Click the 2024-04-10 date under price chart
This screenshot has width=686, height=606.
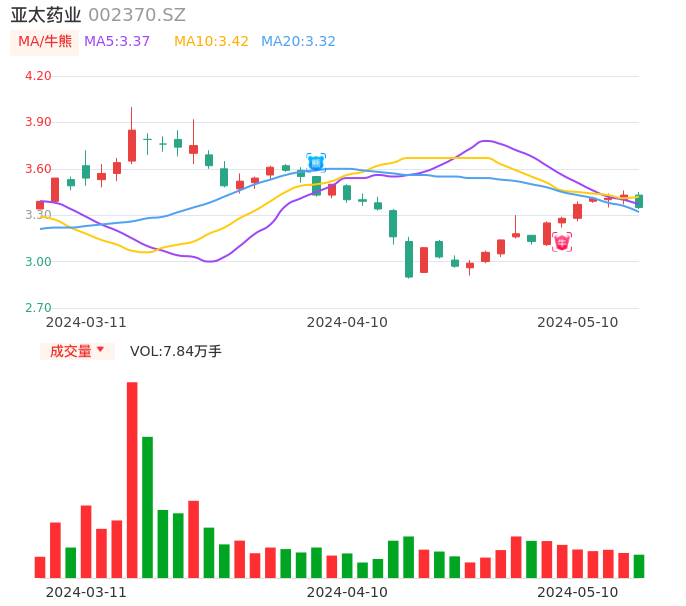(347, 322)
